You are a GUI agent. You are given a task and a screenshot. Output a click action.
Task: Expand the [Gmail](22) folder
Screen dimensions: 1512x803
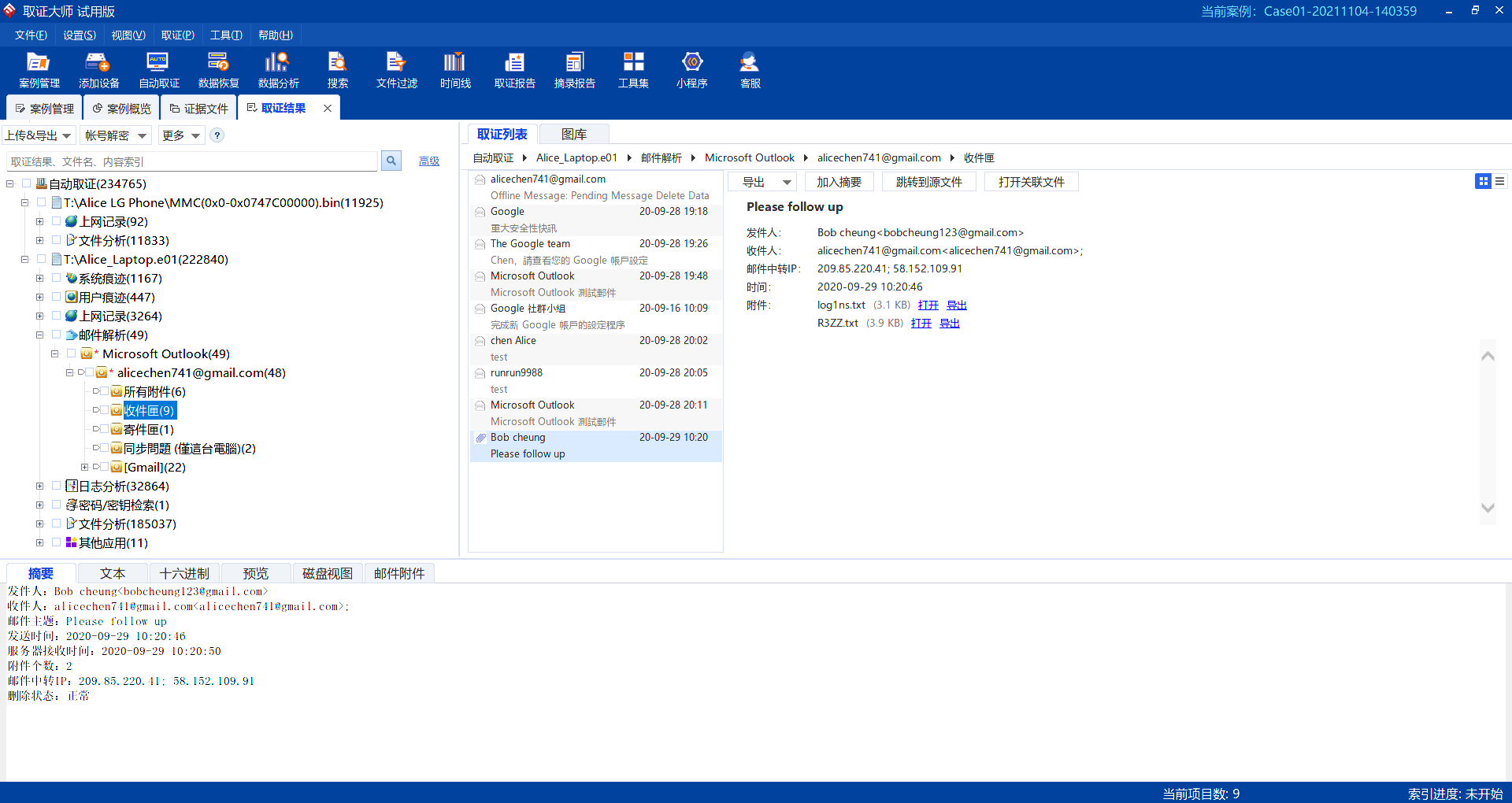click(84, 467)
